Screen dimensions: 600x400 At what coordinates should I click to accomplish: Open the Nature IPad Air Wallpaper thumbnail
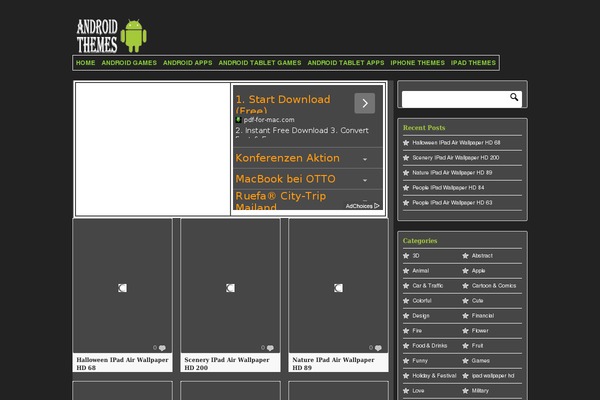point(338,286)
